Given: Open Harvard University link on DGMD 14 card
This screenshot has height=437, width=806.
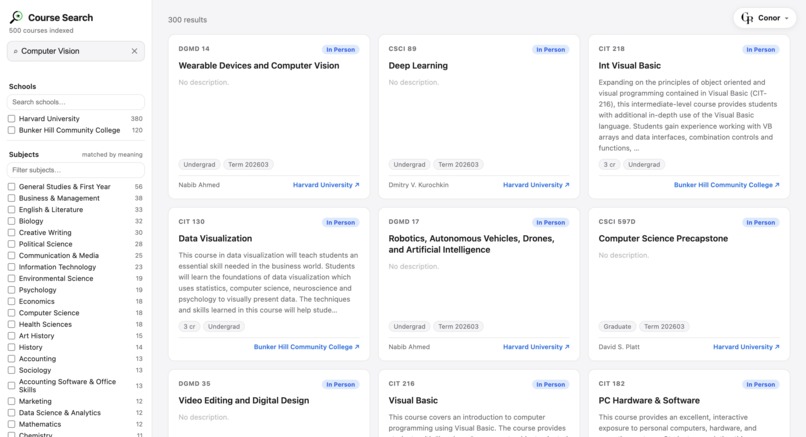Looking at the screenshot, I should (x=326, y=185).
